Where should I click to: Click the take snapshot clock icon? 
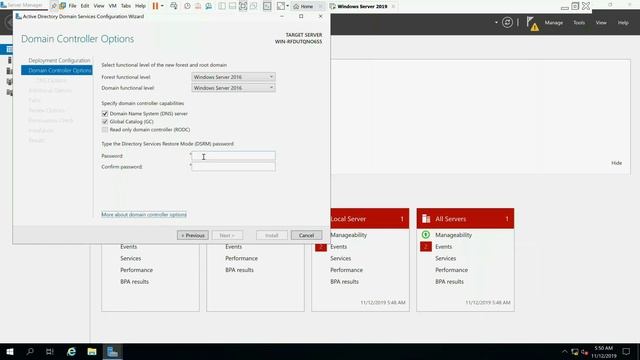(187, 6)
